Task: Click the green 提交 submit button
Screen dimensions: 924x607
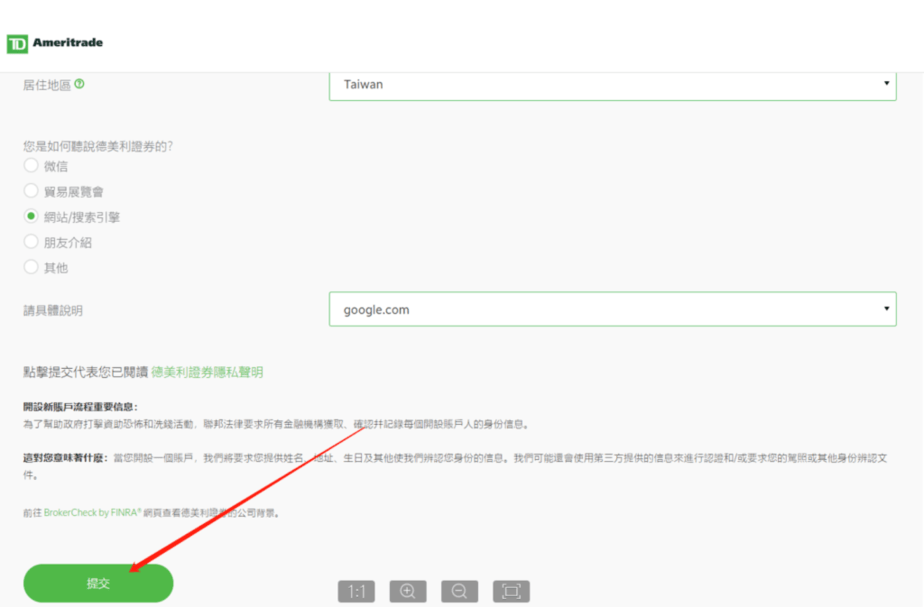Action: tap(98, 583)
